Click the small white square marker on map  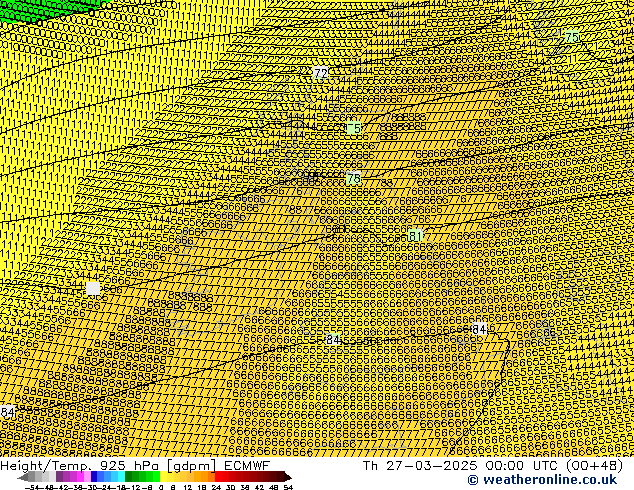pos(93,288)
